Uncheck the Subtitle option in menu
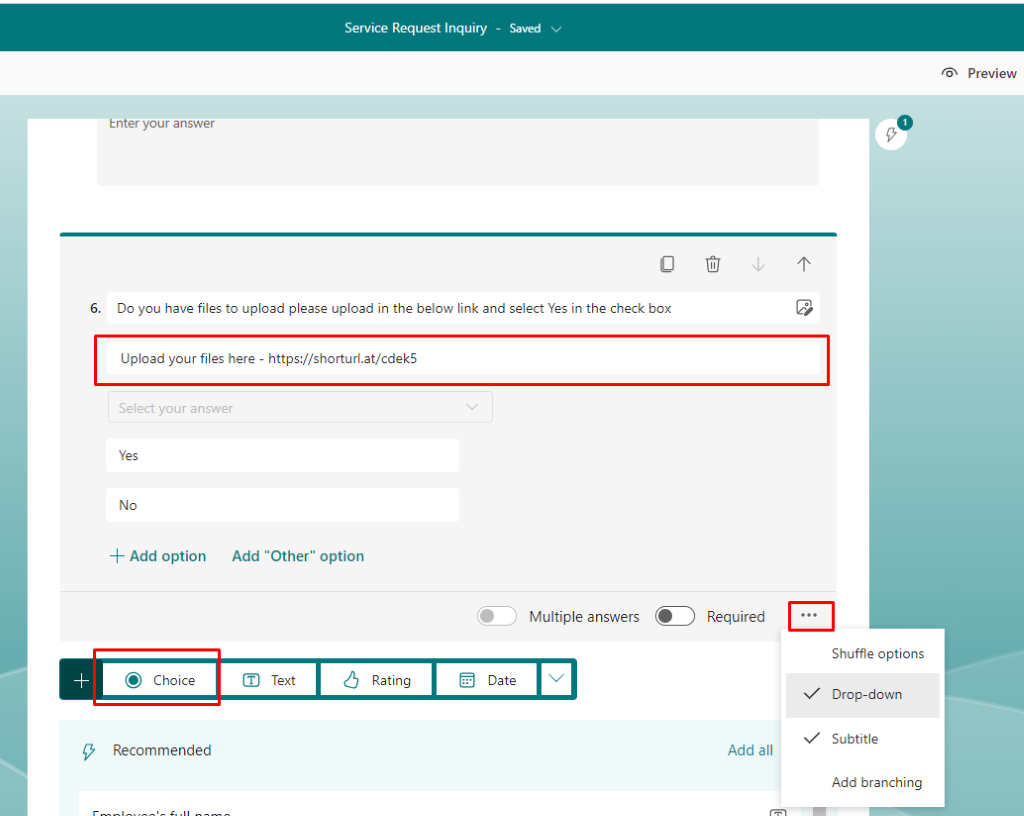 coord(855,739)
